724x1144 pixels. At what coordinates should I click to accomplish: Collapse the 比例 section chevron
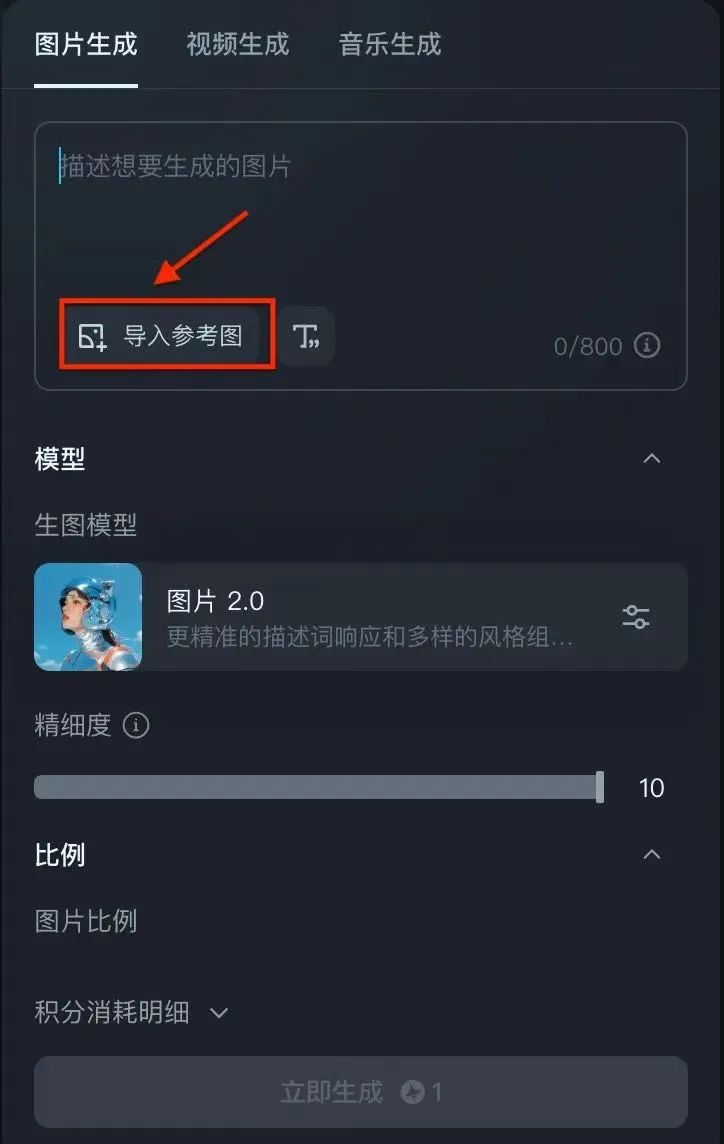click(652, 854)
